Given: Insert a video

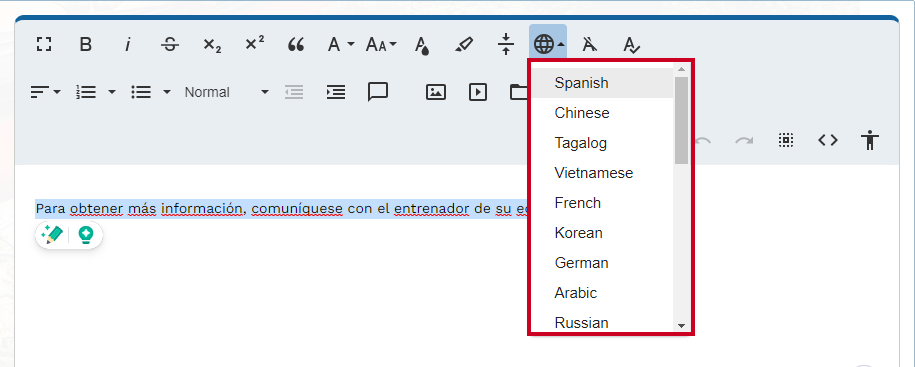Looking at the screenshot, I should (x=478, y=92).
